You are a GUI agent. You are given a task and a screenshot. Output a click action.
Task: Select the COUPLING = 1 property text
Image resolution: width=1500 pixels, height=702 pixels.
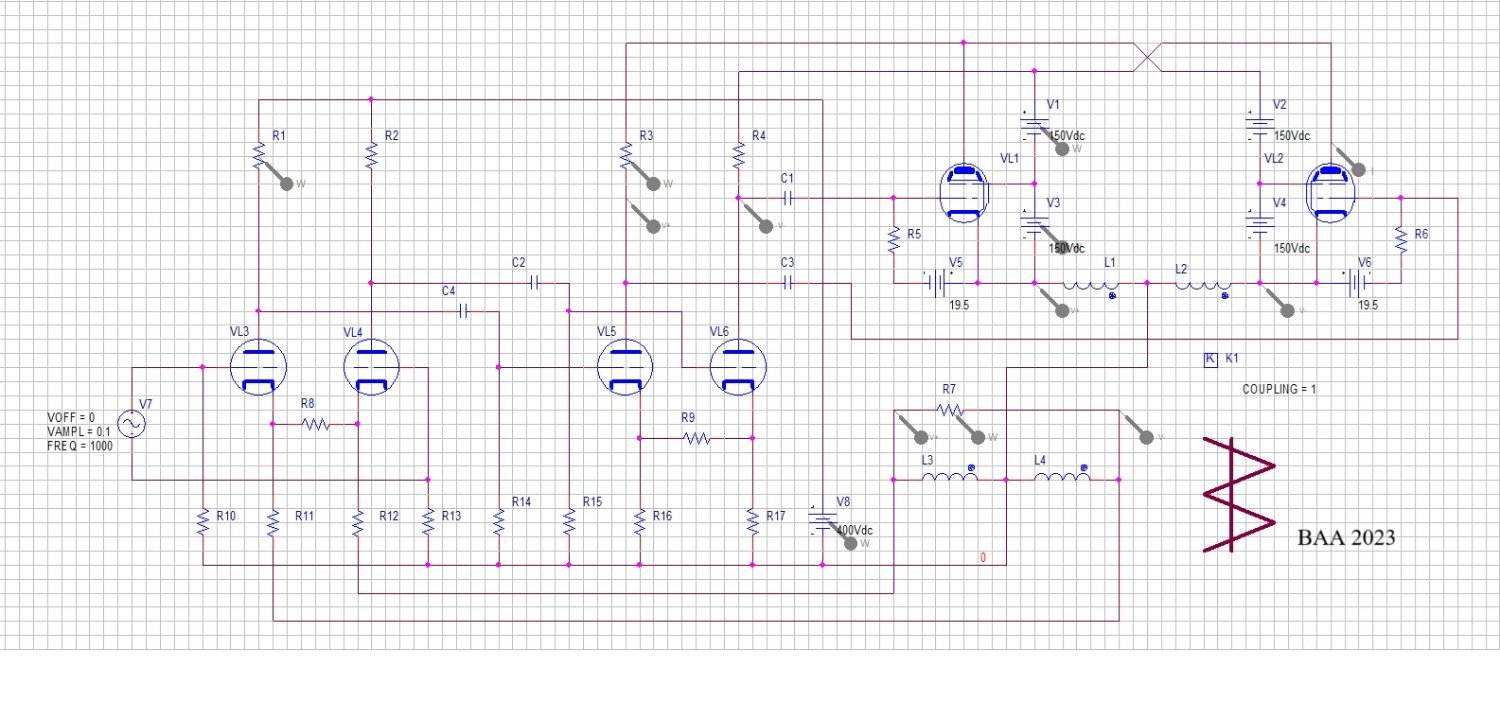(x=1279, y=389)
